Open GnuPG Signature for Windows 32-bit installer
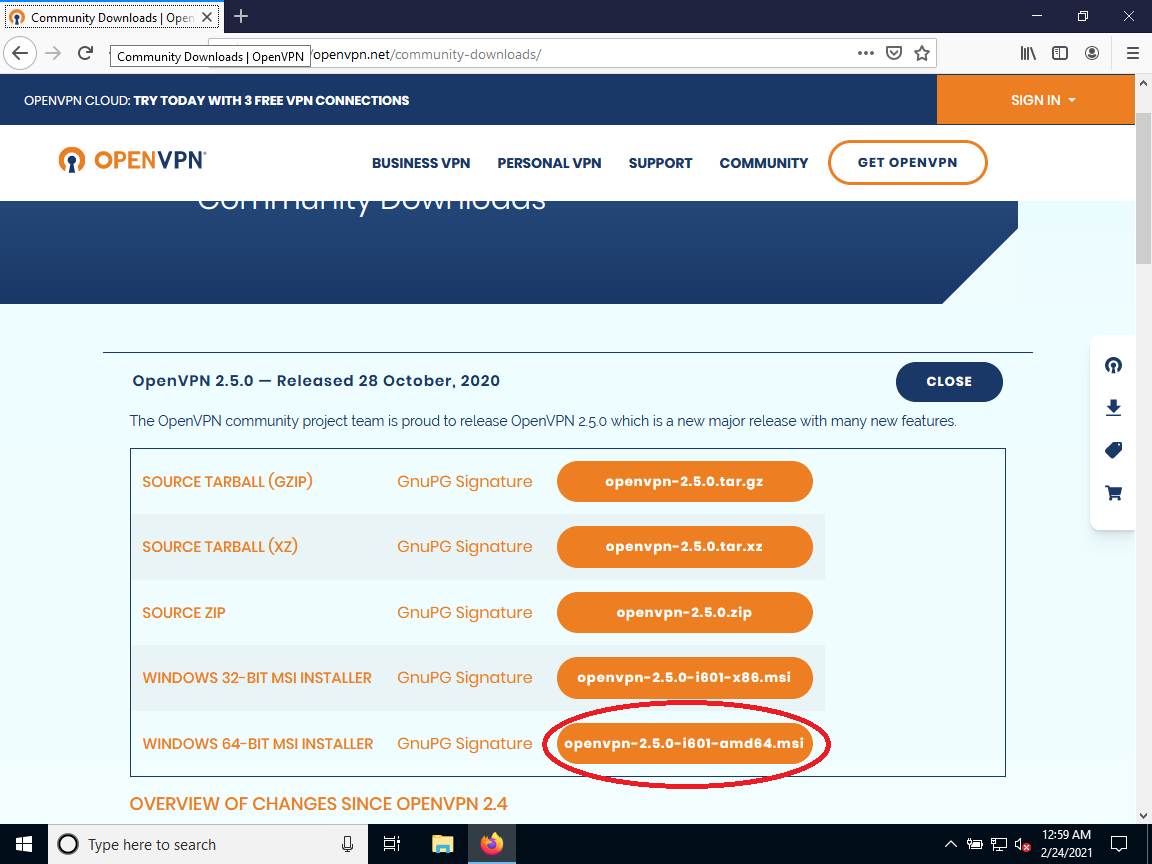This screenshot has height=864, width=1152. point(464,677)
